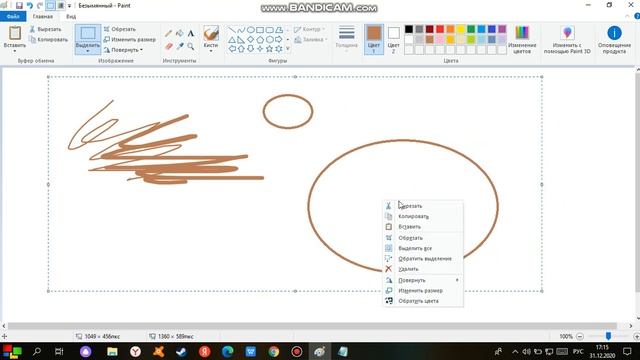640x360 pixels.
Task: Choose the five-point star shape
Action: point(269,49)
